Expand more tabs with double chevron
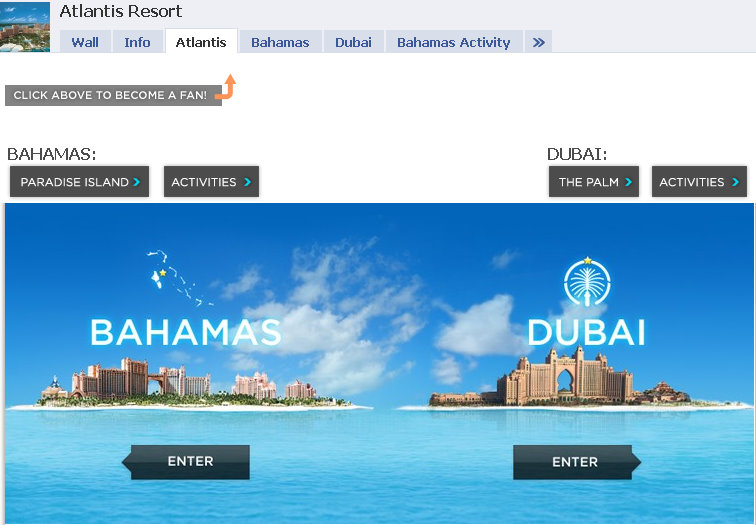 (539, 42)
